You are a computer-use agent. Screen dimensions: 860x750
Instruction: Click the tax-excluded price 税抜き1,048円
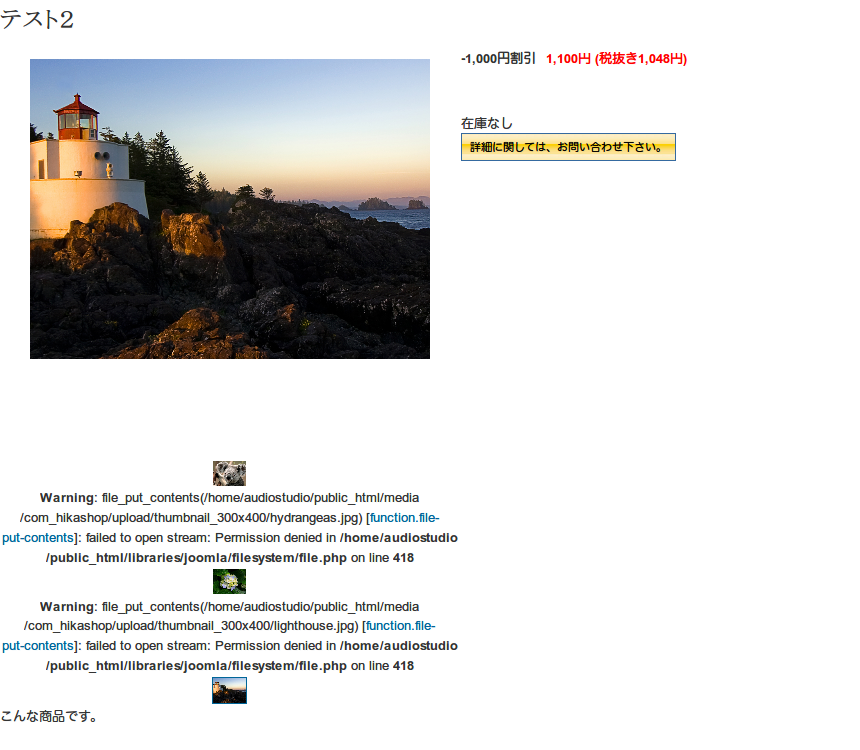tap(641, 59)
